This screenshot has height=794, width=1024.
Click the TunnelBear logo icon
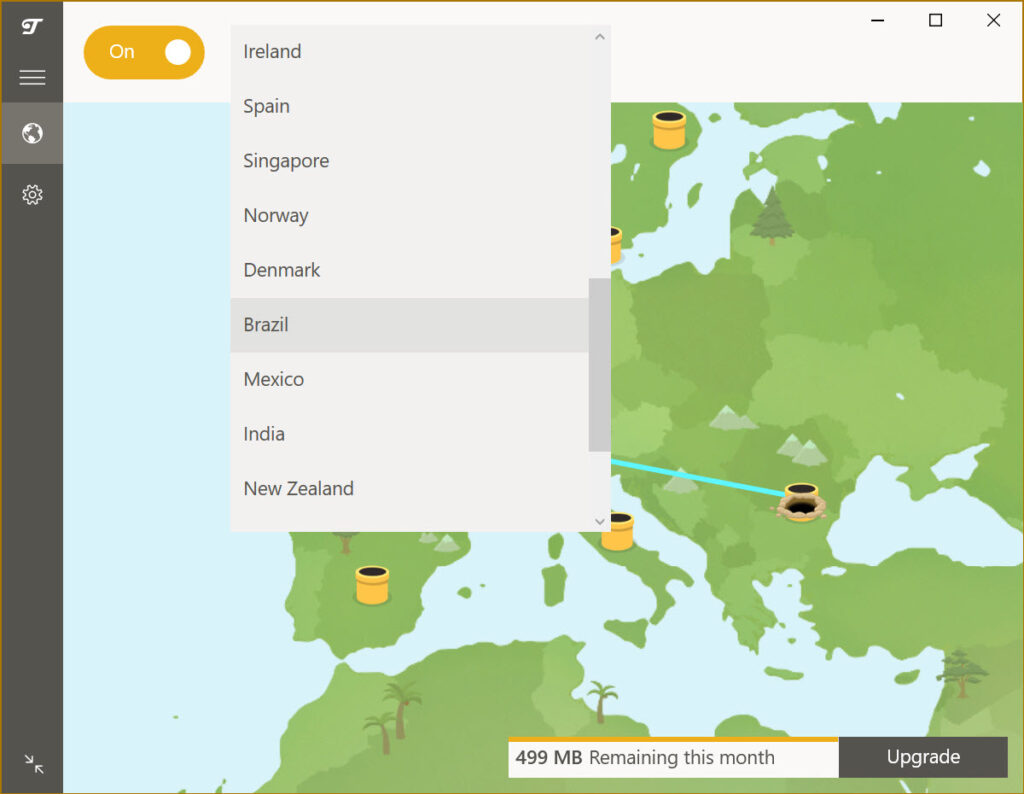click(x=31, y=26)
